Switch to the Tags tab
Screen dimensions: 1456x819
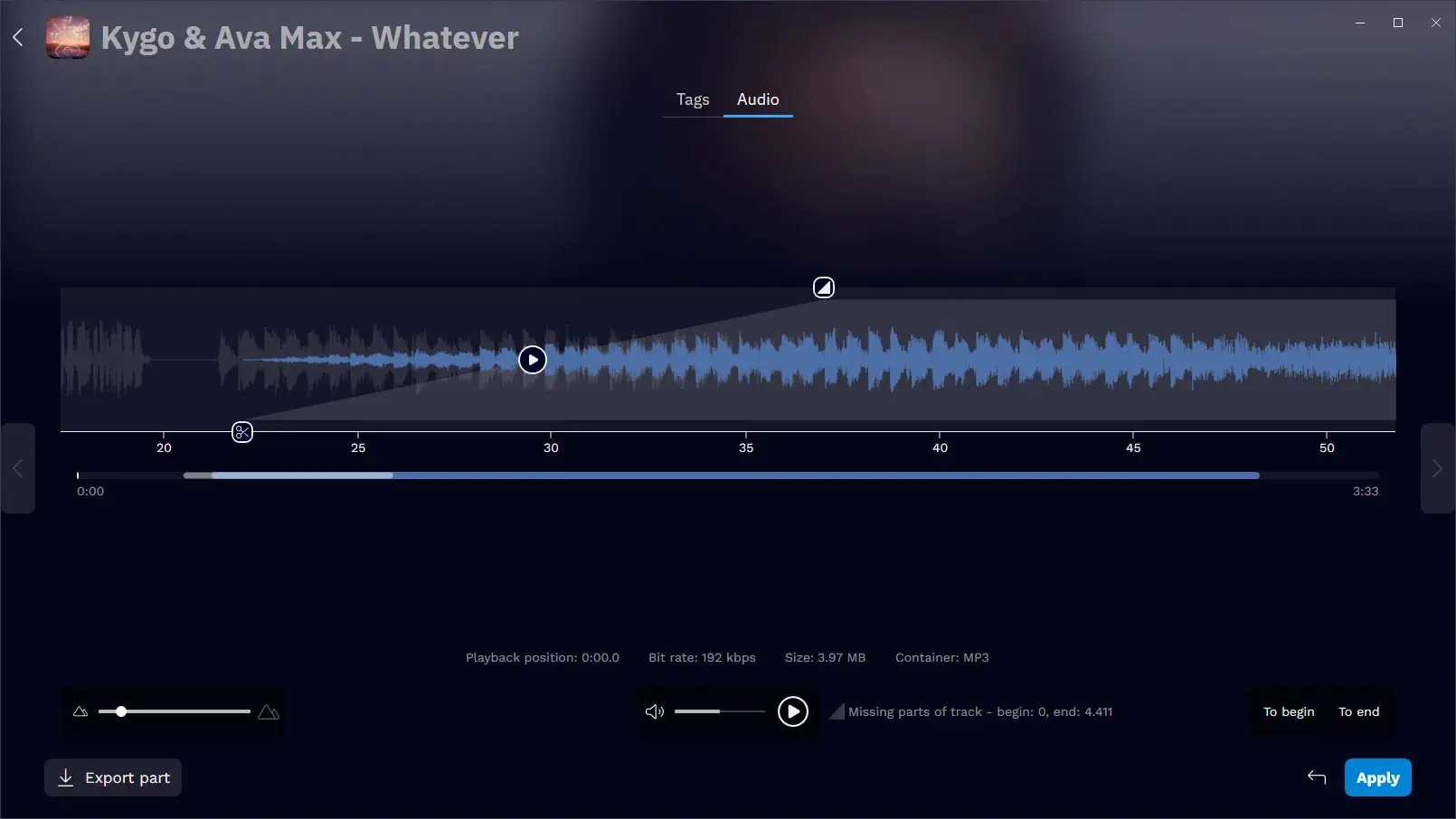[x=693, y=99]
